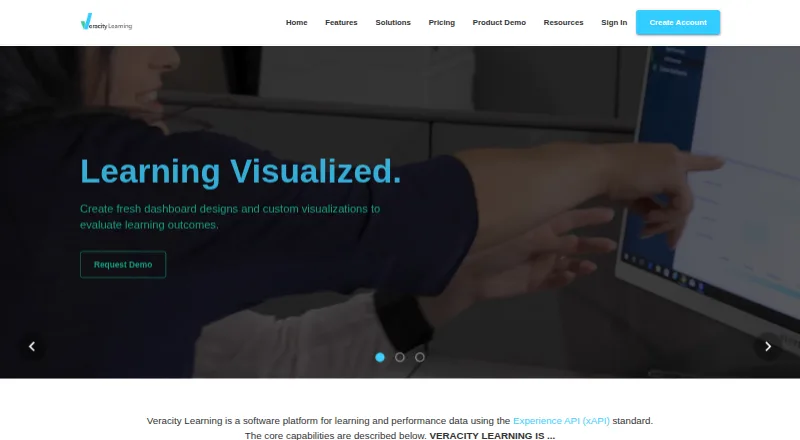
Task: Click the Sign In link
Action: 614,22
